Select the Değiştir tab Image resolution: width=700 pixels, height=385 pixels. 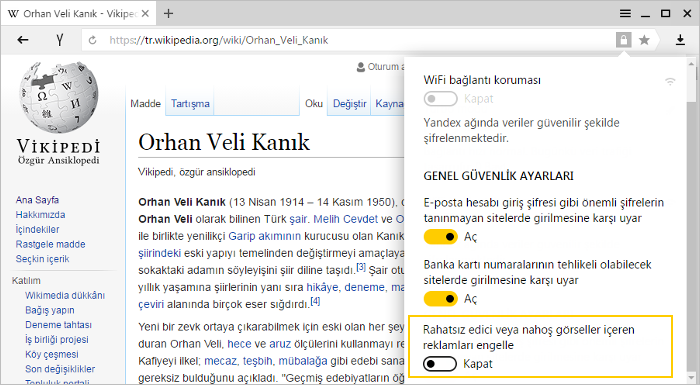350,103
